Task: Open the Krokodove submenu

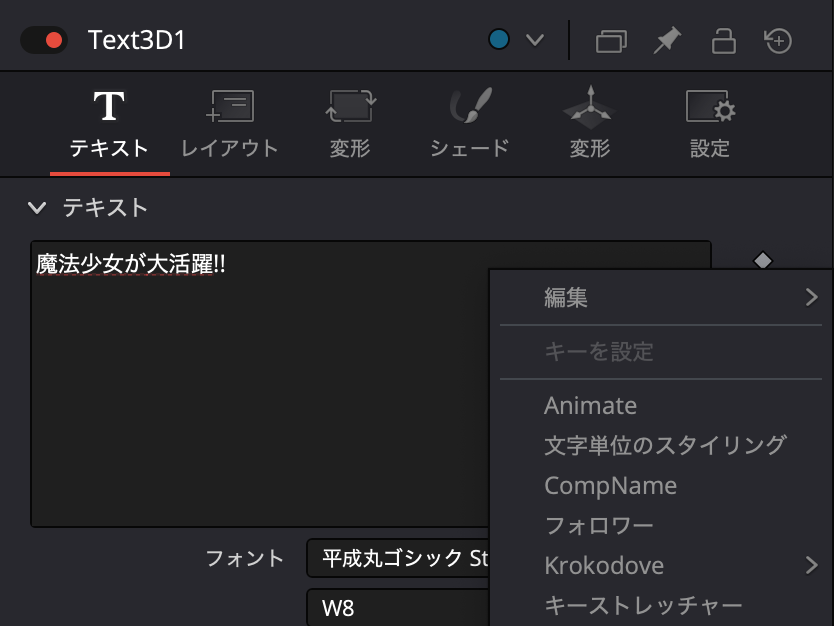Action: 661,565
